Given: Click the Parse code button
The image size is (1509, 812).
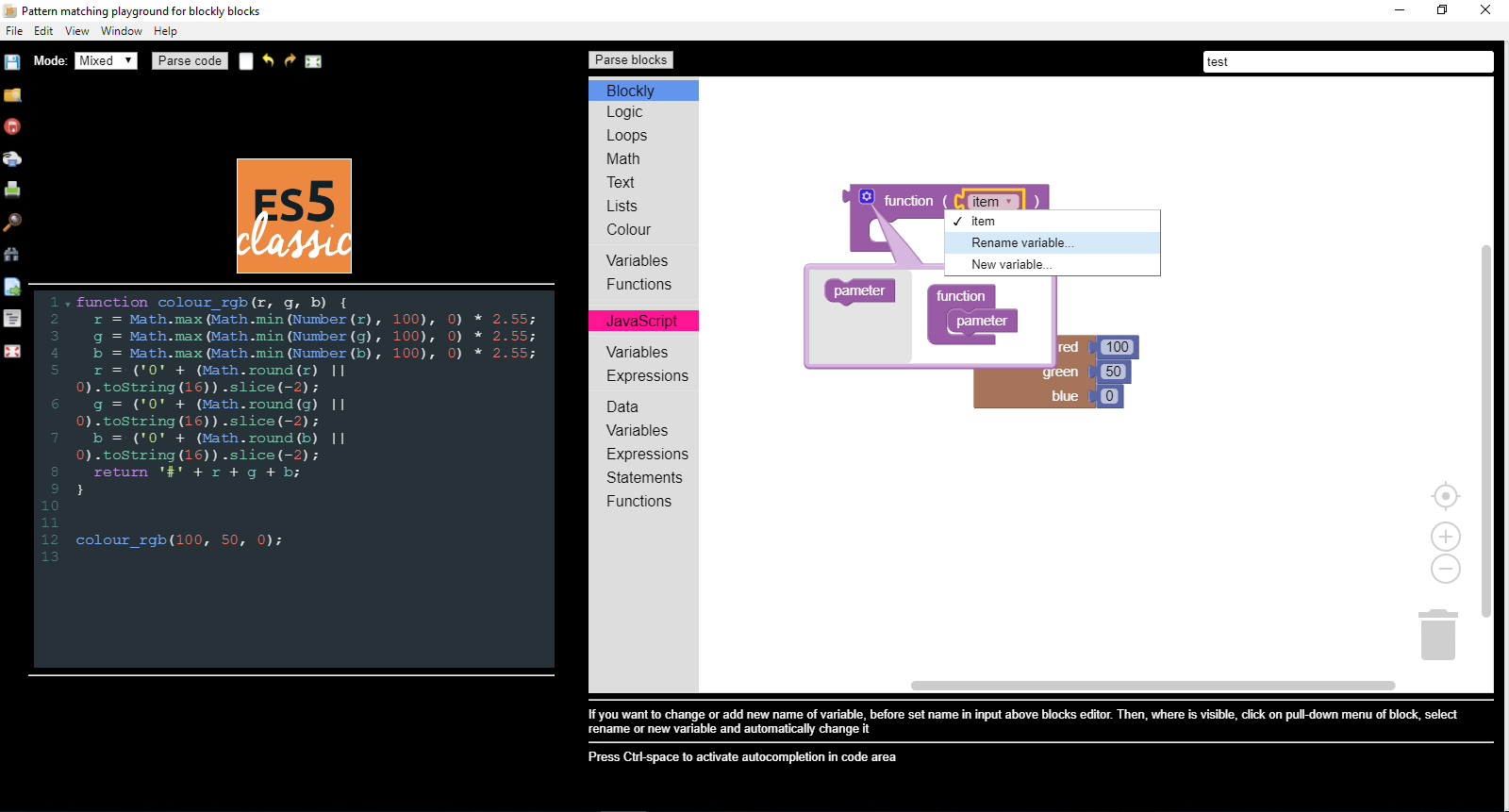Looking at the screenshot, I should pos(190,60).
